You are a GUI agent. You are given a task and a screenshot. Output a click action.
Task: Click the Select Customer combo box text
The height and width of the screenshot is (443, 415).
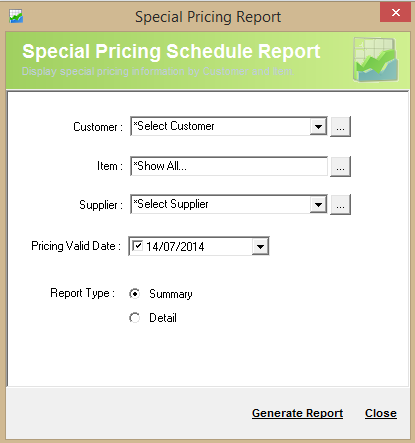[x=220, y=126]
